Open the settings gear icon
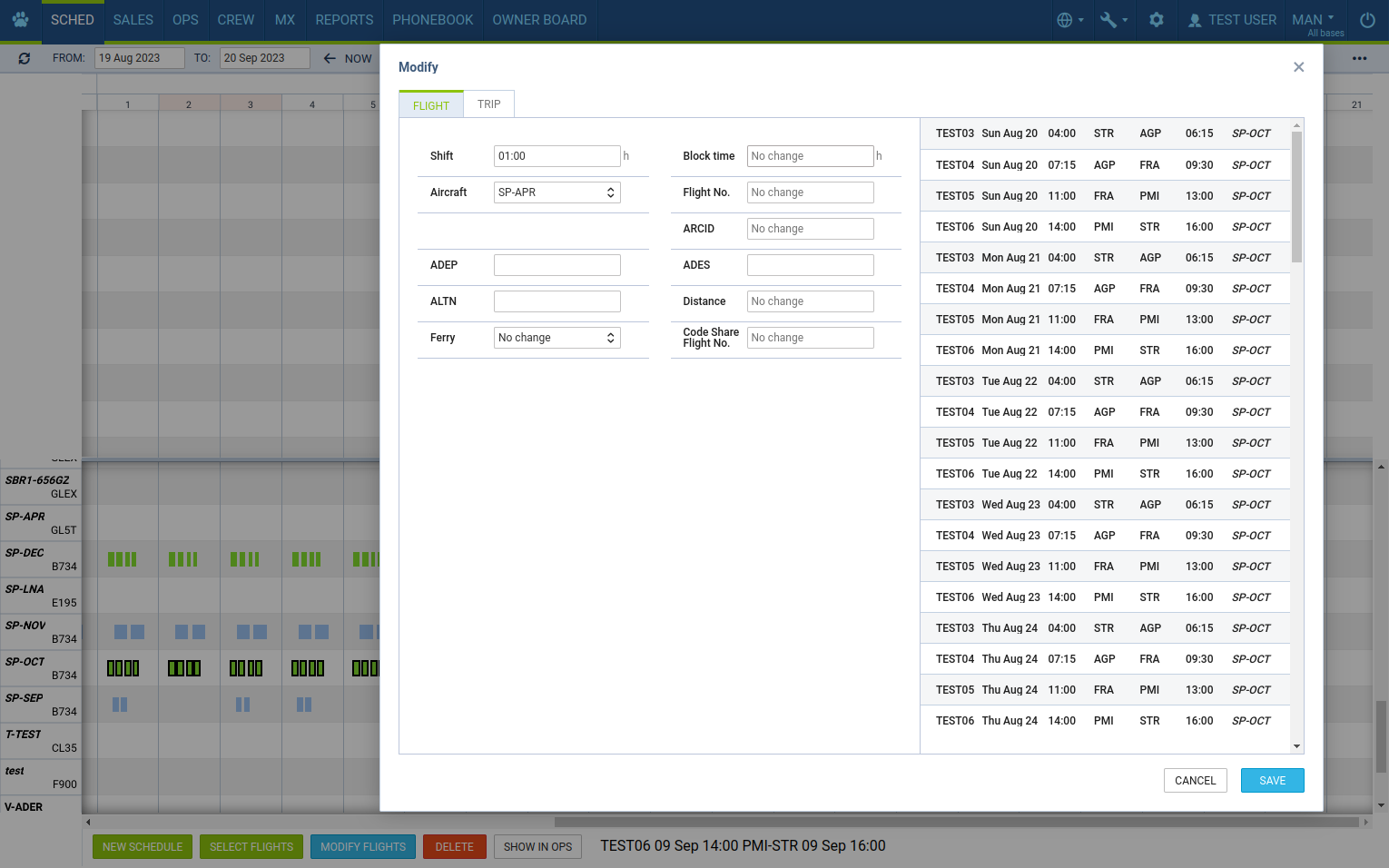This screenshot has width=1389, height=868. 1157,19
